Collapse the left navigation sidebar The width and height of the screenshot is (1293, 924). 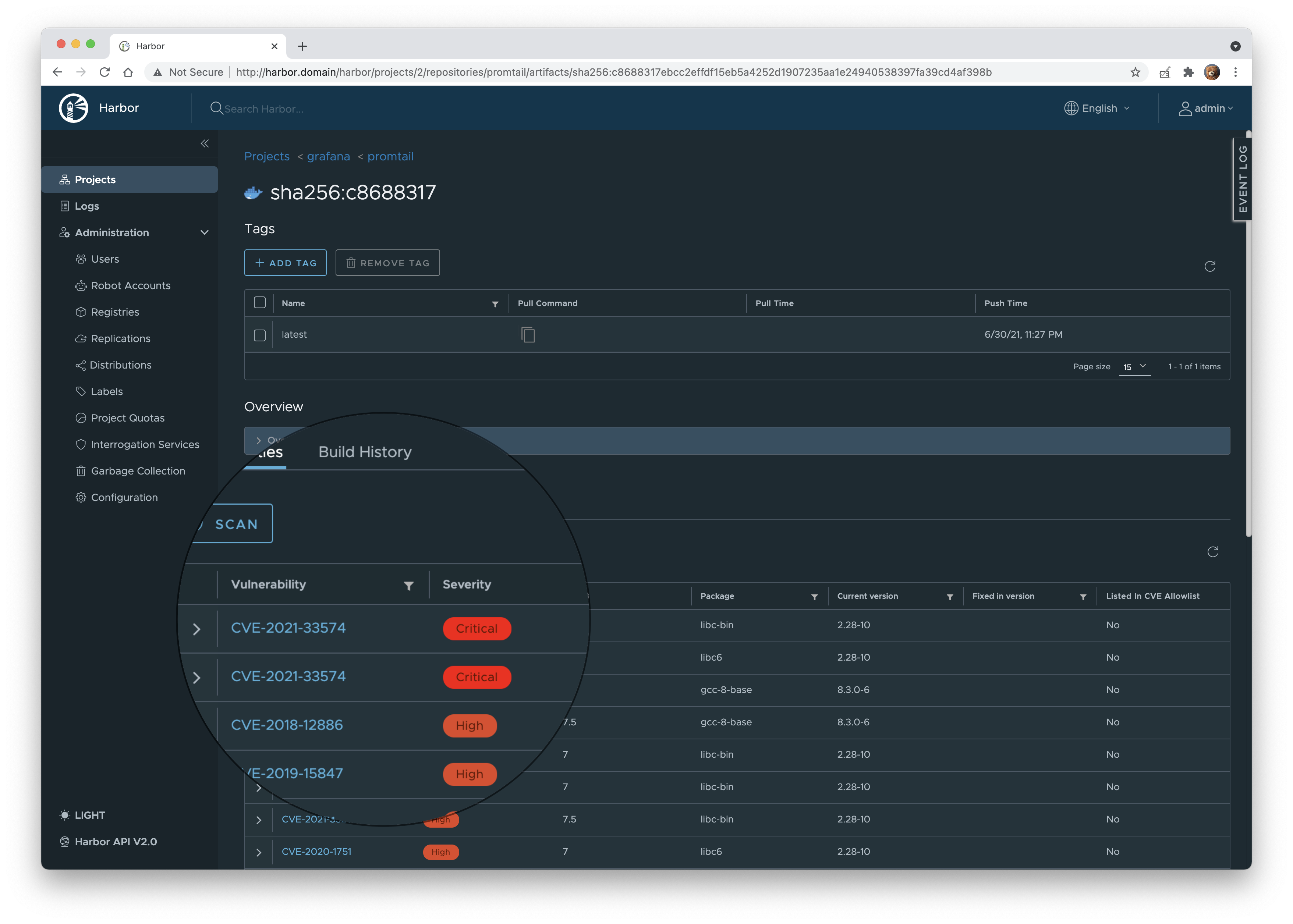(x=205, y=143)
